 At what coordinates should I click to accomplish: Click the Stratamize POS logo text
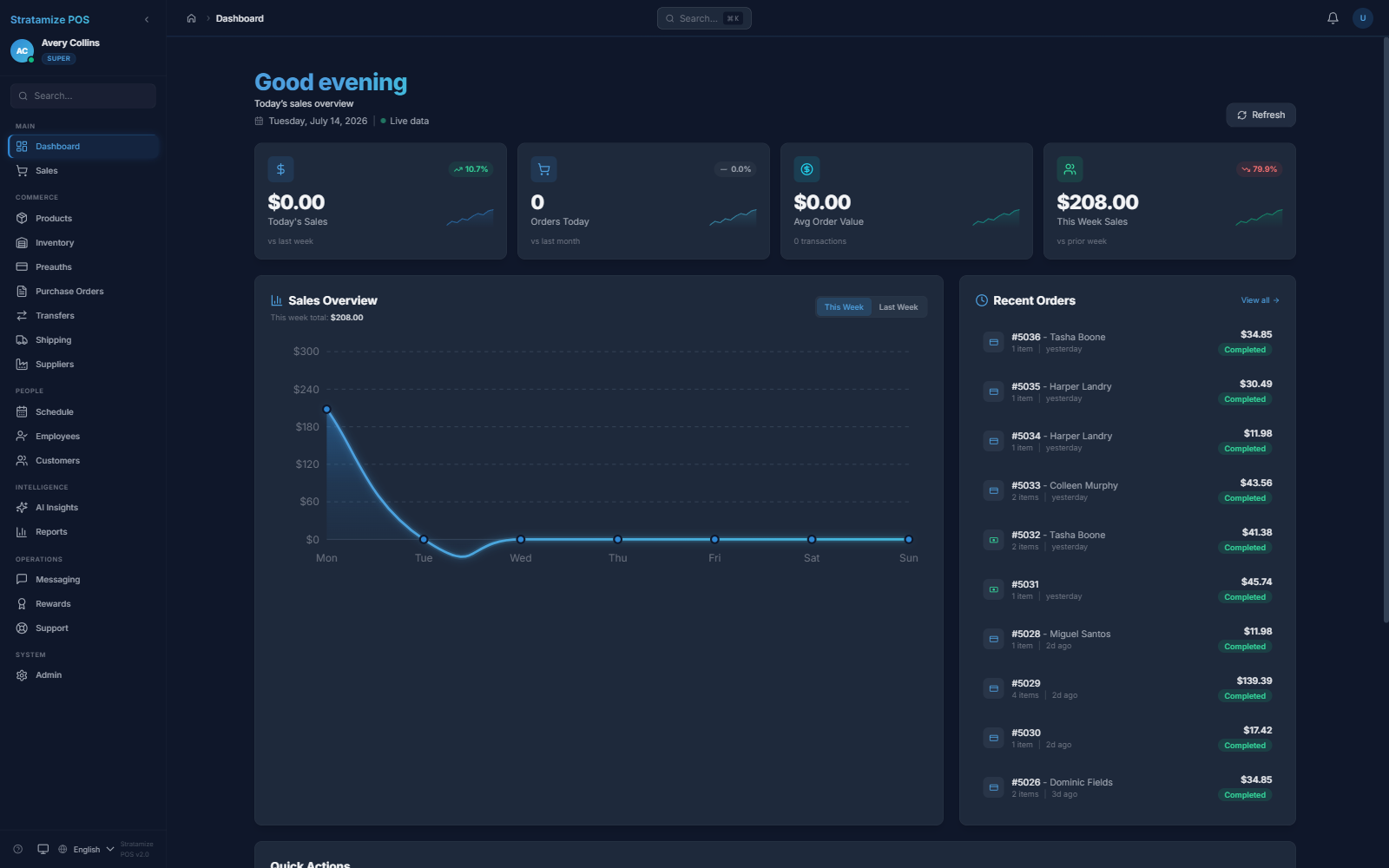pyautogui.click(x=49, y=19)
